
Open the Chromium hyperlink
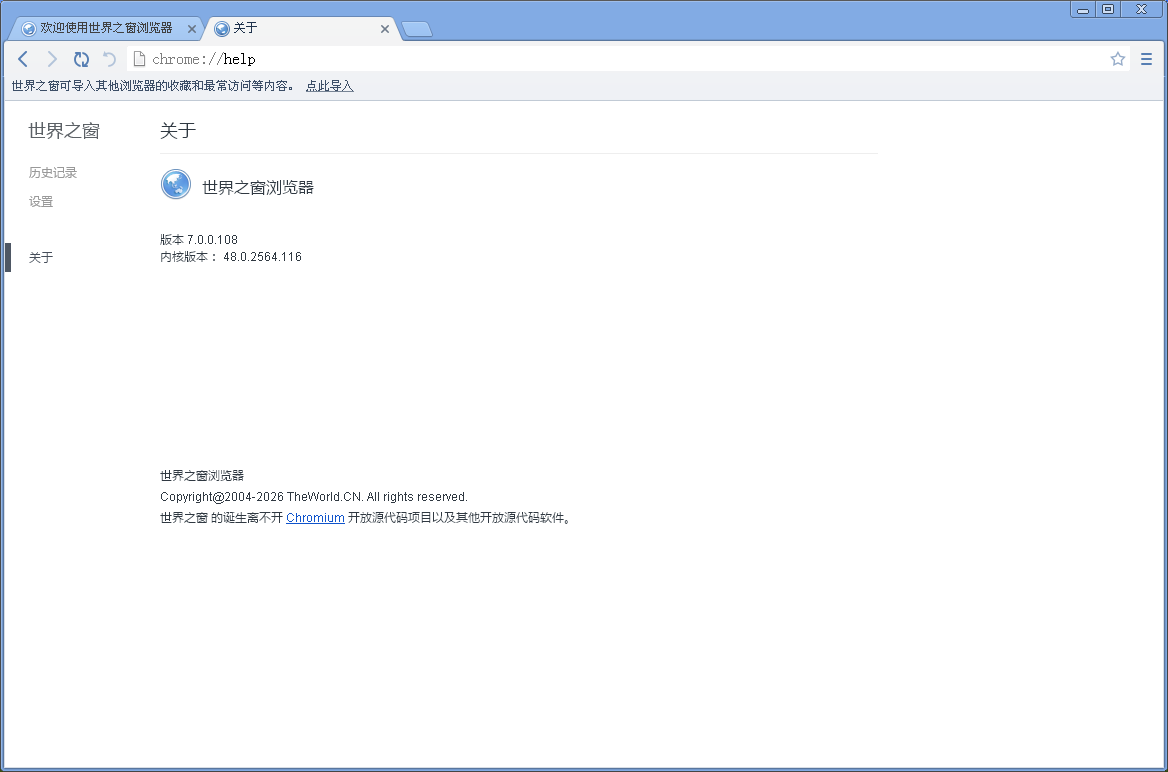[315, 518]
